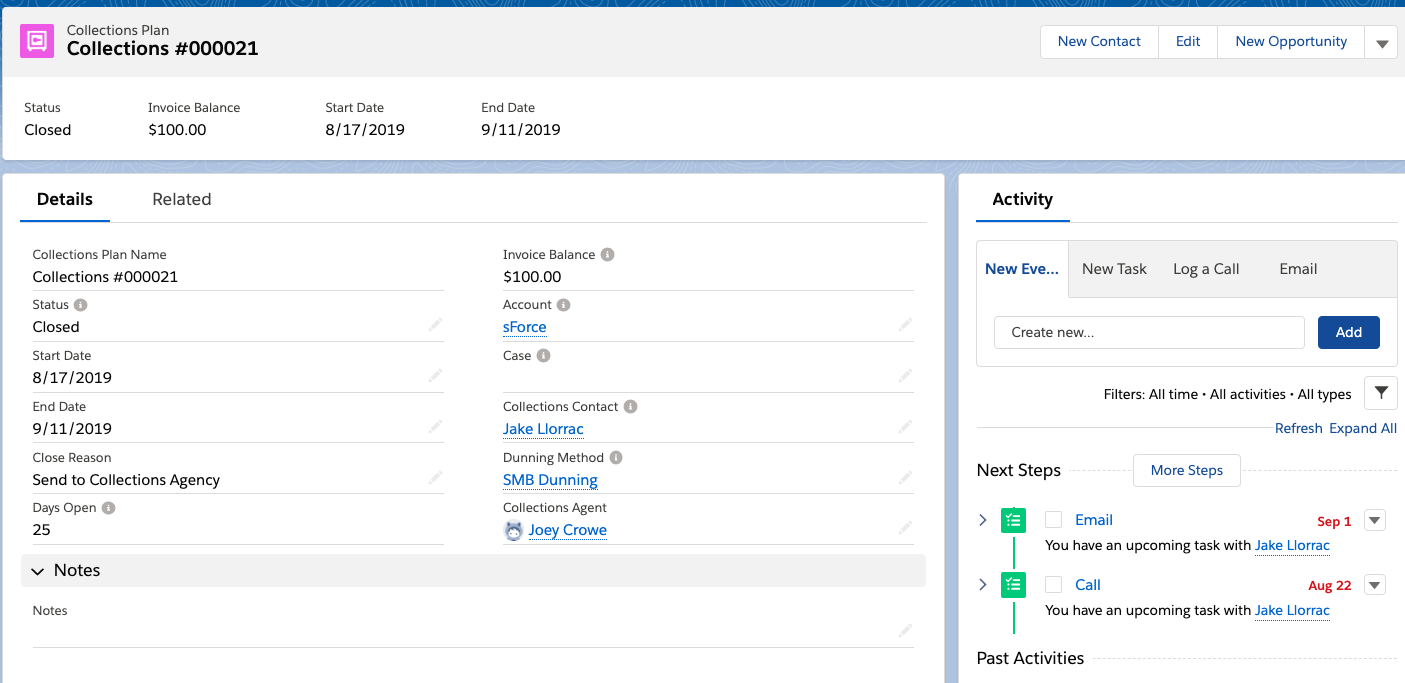Click the green task icon beside Call

coord(1013,584)
